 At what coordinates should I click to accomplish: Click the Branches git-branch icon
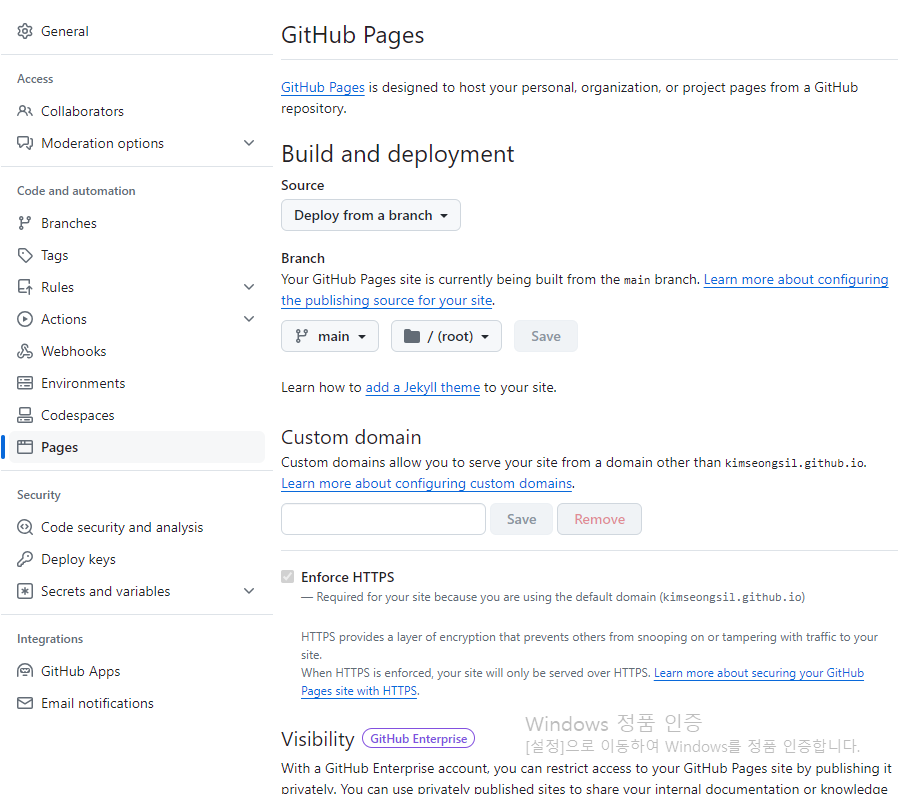click(x=25, y=223)
